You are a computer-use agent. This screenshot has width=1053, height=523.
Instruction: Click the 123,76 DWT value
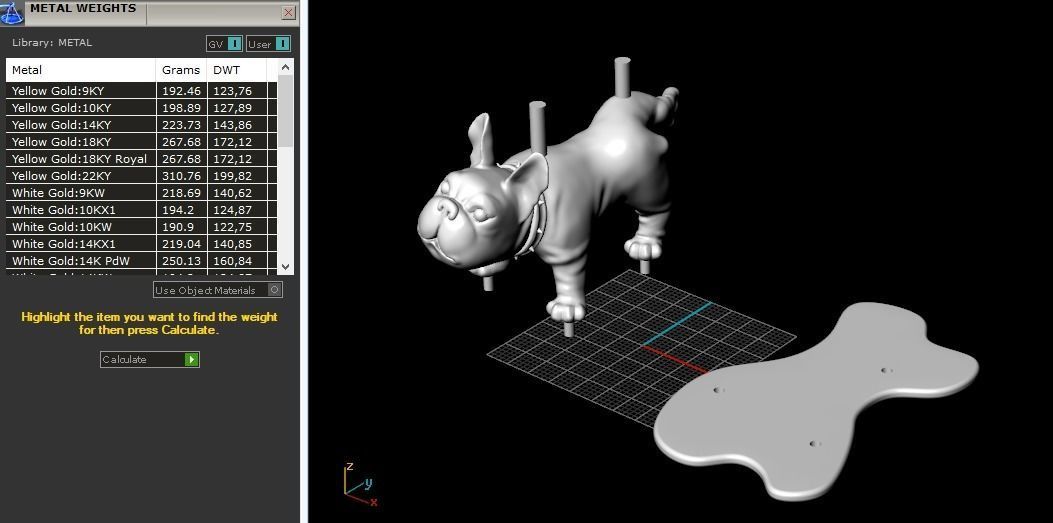point(232,91)
